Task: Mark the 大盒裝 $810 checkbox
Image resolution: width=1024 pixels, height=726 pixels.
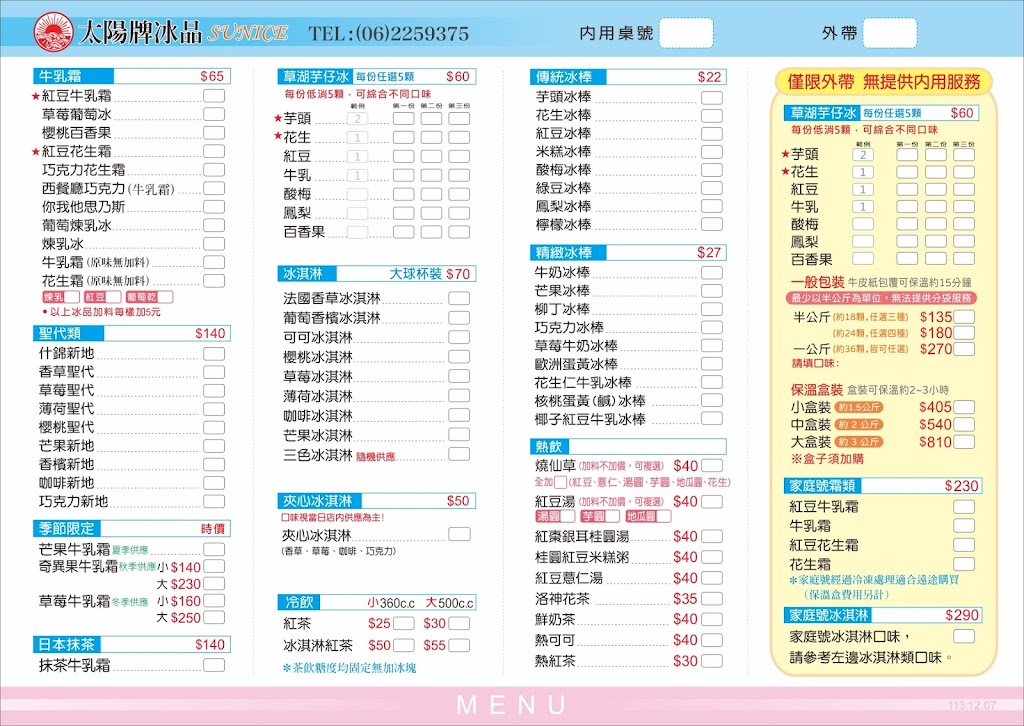Action: pyautogui.click(x=963, y=441)
